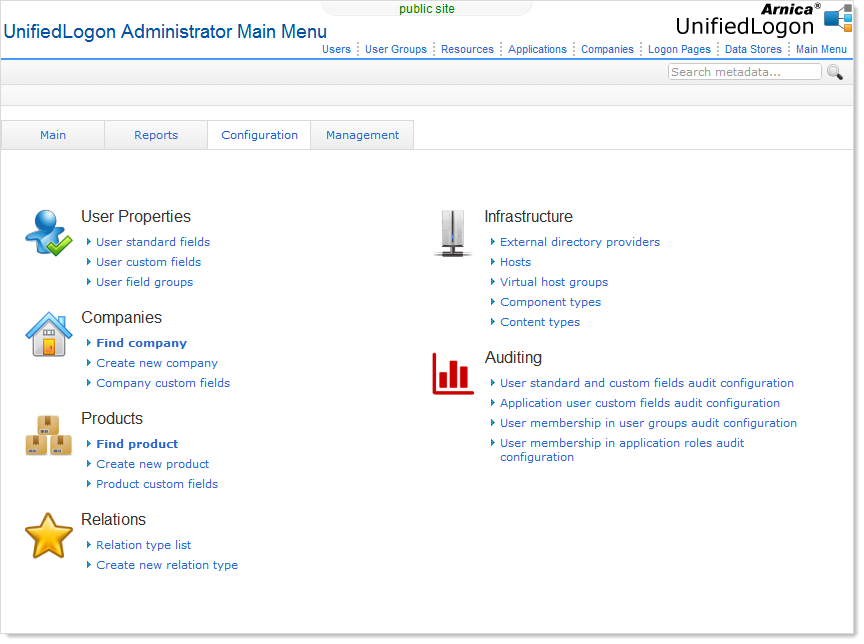
Task: Select the Main tab
Action: 53,135
